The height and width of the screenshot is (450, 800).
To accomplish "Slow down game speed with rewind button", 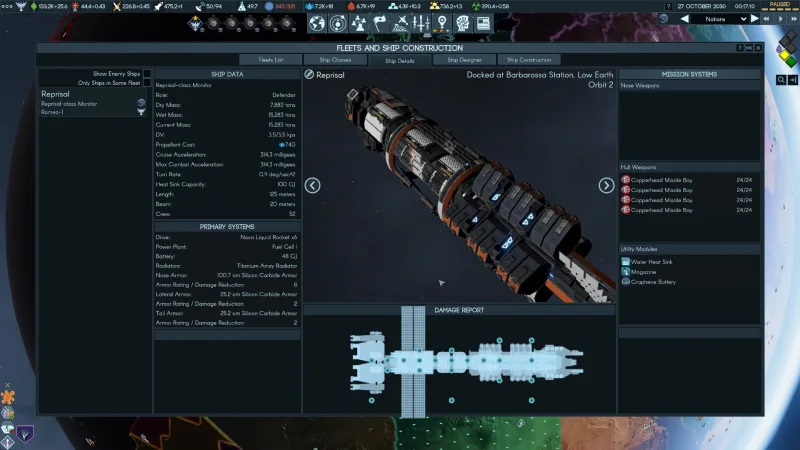I will pyautogui.click(x=766, y=19).
